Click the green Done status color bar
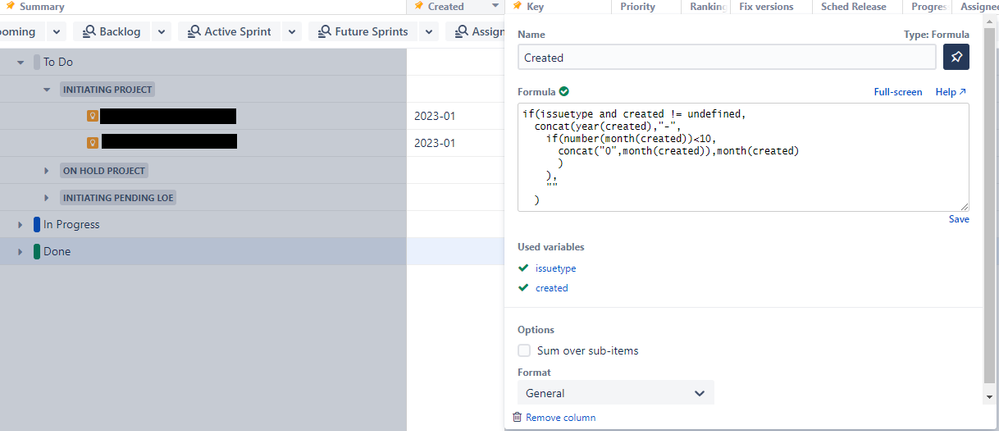999x431 pixels. pos(37,251)
